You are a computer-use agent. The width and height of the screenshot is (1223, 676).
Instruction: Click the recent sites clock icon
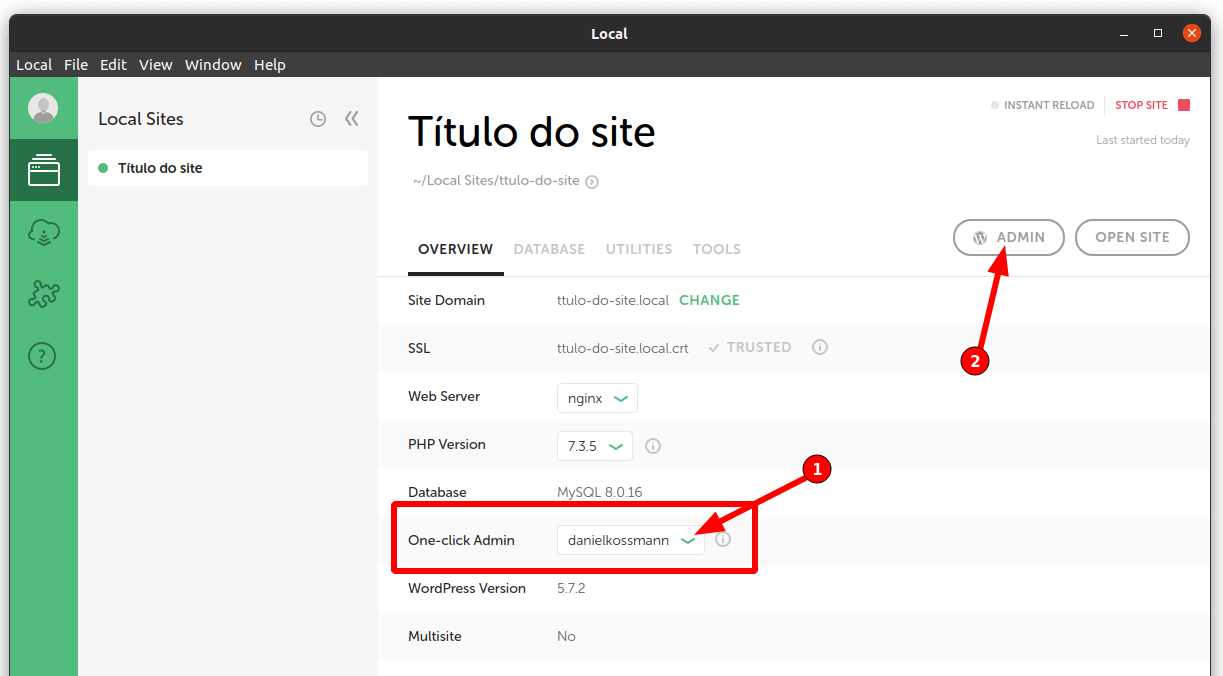[318, 119]
